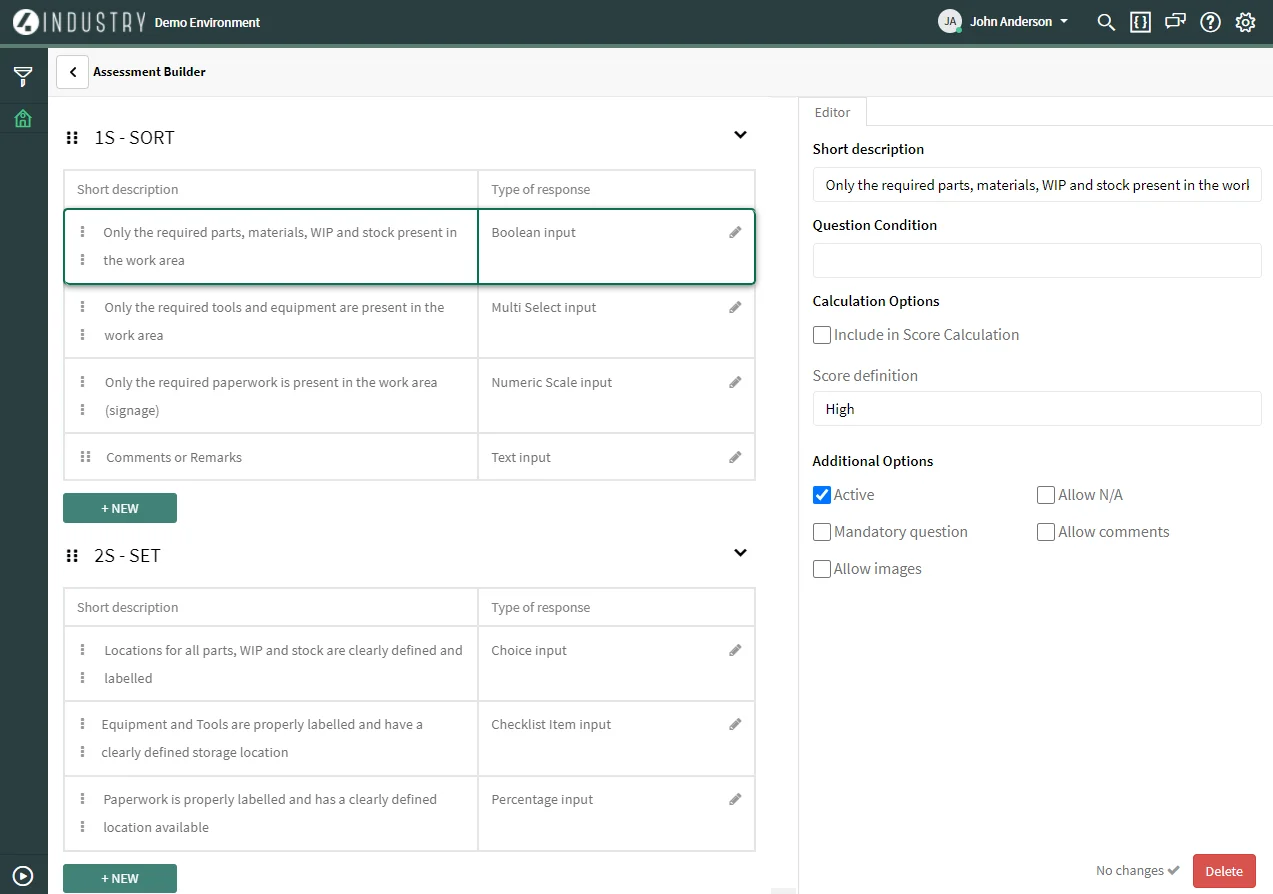Check the Allow N/A checkbox
This screenshot has width=1273, height=894.
[1046, 495]
